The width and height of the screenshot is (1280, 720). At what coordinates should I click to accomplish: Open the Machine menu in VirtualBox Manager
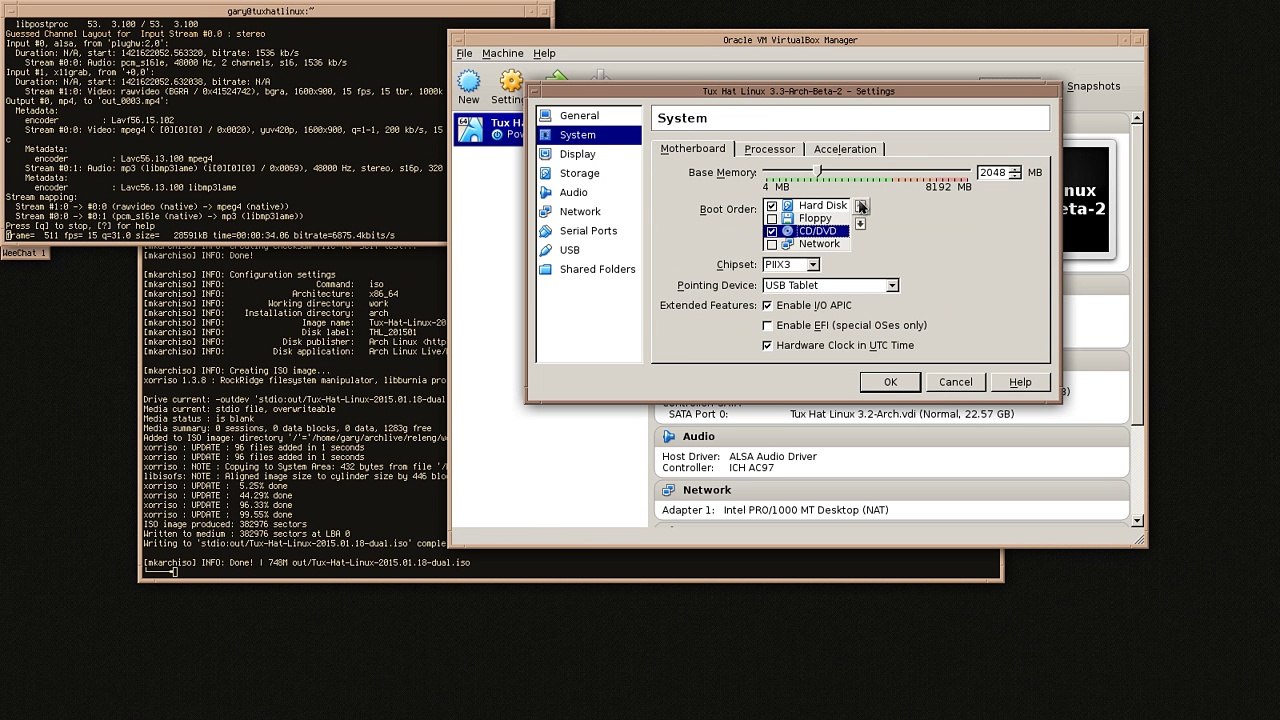[x=502, y=54]
